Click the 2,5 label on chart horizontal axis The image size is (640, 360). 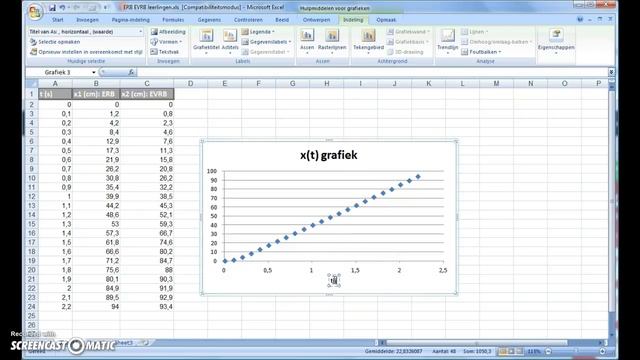pos(443,270)
